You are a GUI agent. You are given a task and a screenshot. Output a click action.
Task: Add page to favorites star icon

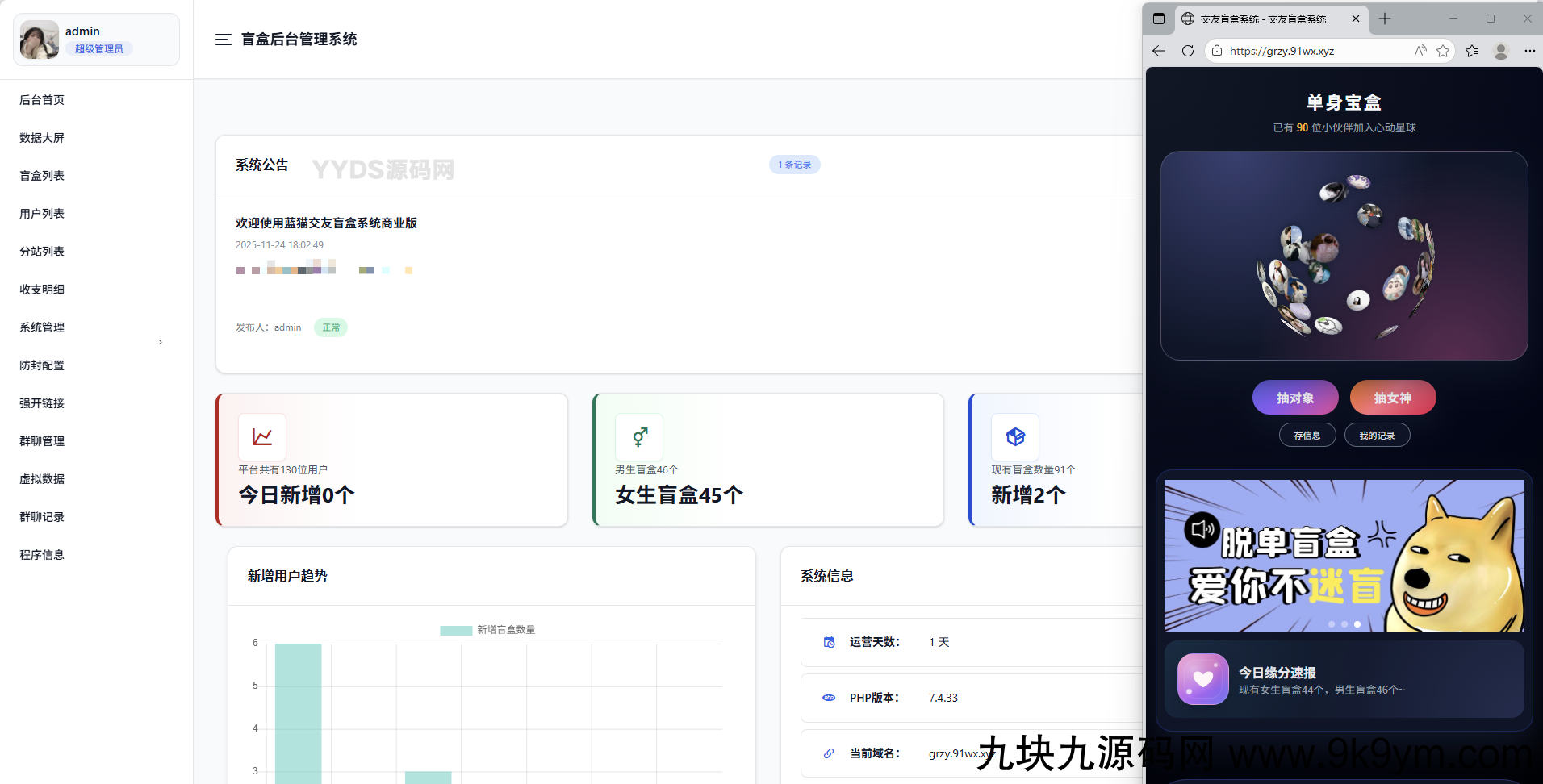click(1443, 51)
